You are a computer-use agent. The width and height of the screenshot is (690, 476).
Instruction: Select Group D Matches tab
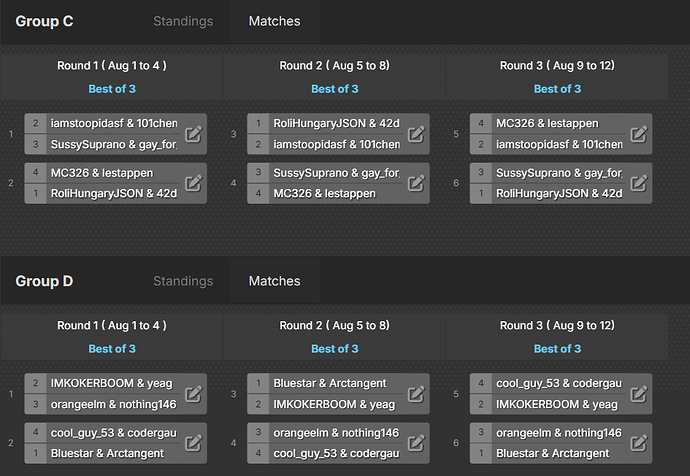click(275, 281)
